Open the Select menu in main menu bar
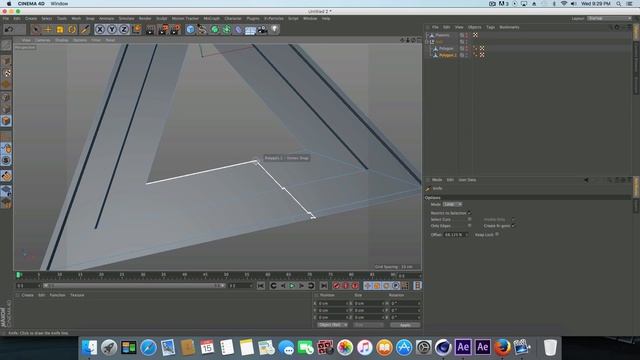The image size is (640, 360). click(x=47, y=18)
